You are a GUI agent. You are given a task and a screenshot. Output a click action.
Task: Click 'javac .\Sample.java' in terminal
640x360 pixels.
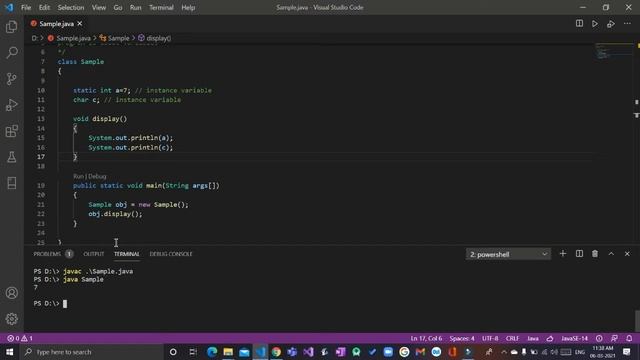point(98,271)
